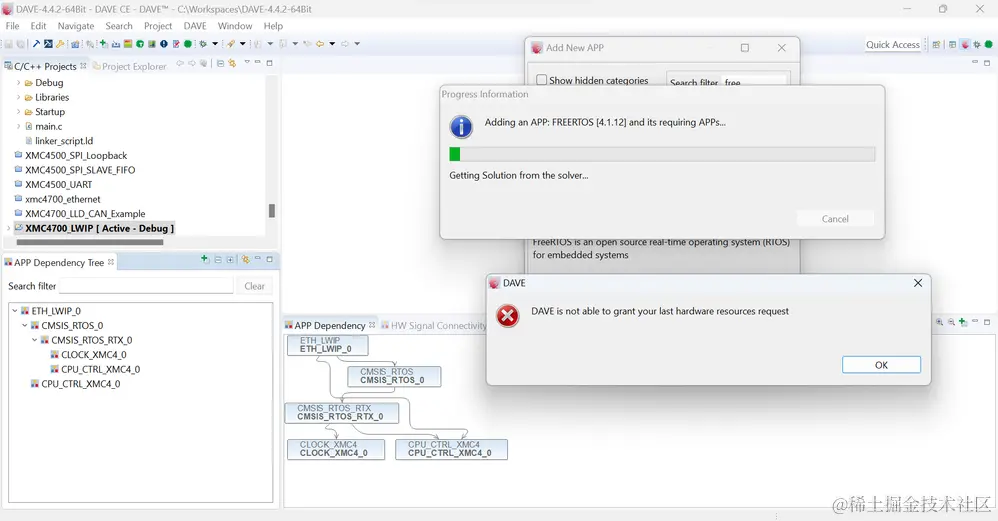Select CLOCK_XMC4_0 in the dependency tree
The image size is (998, 521).
tap(94, 355)
